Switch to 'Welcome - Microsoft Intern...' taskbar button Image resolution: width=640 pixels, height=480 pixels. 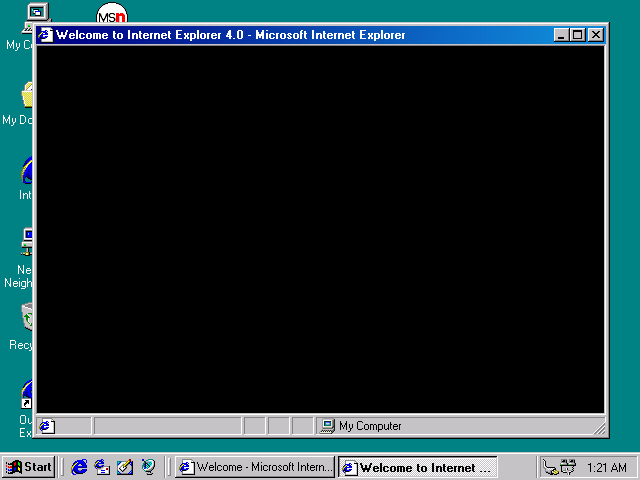coord(255,467)
